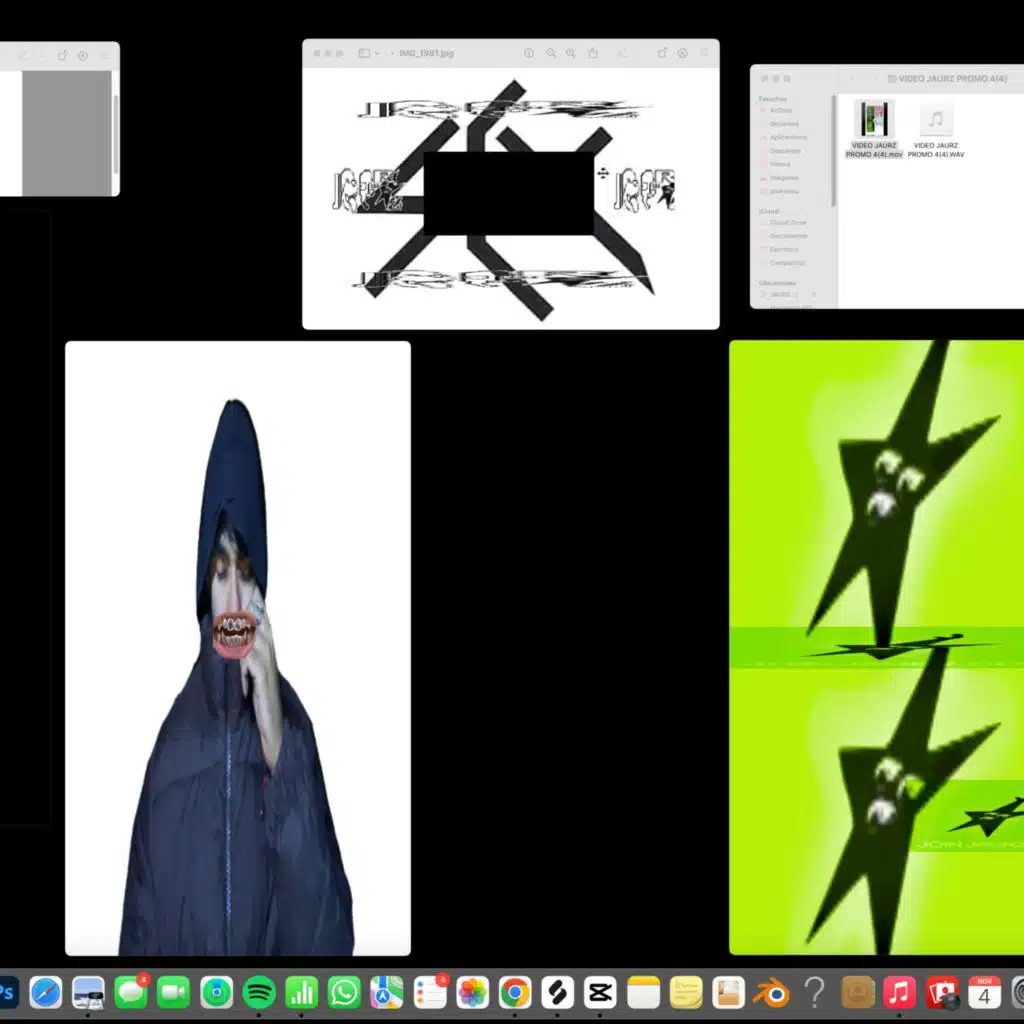Open WhatsApp from the dock

click(x=344, y=992)
